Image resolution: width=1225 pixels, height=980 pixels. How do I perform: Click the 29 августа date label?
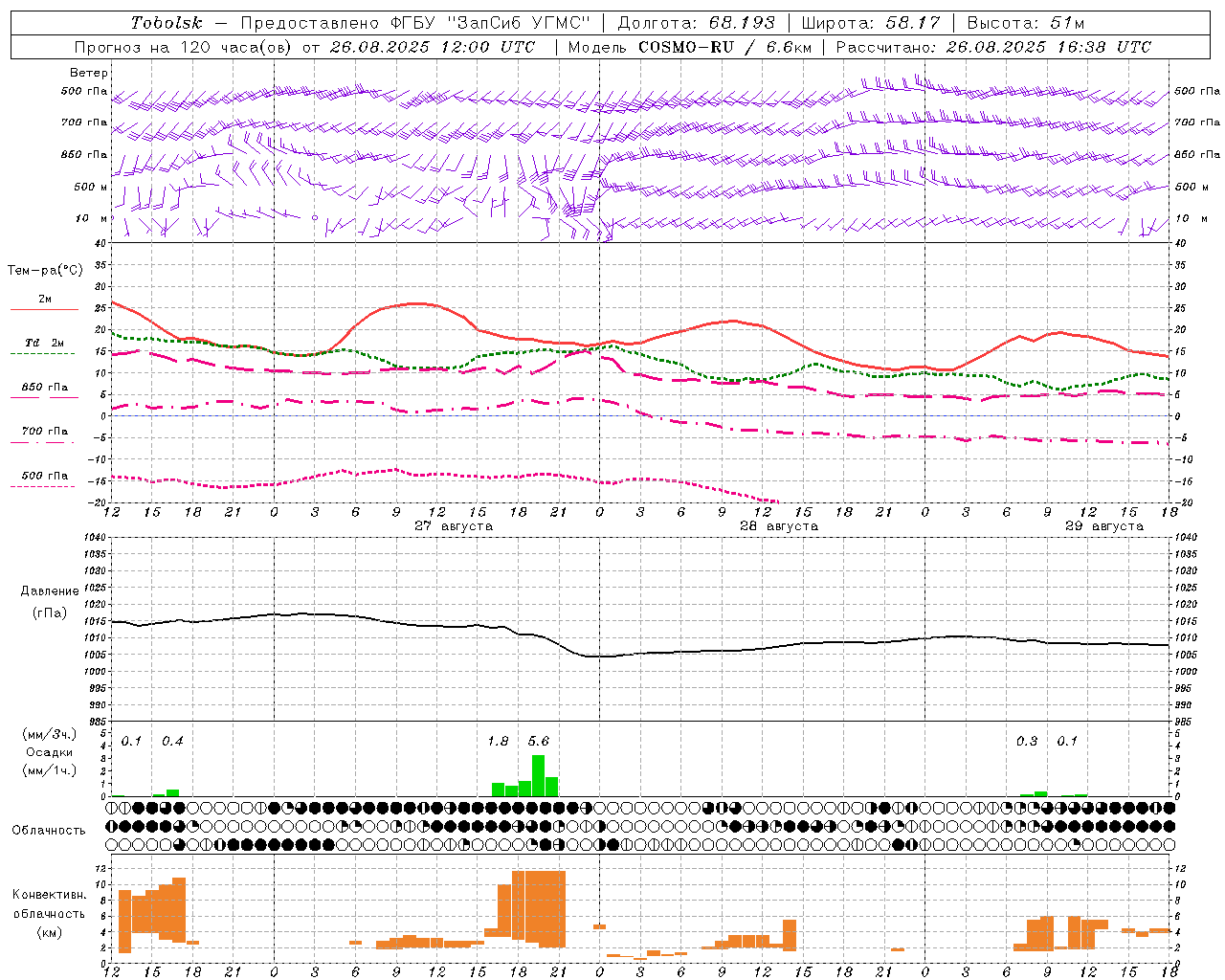[1104, 526]
